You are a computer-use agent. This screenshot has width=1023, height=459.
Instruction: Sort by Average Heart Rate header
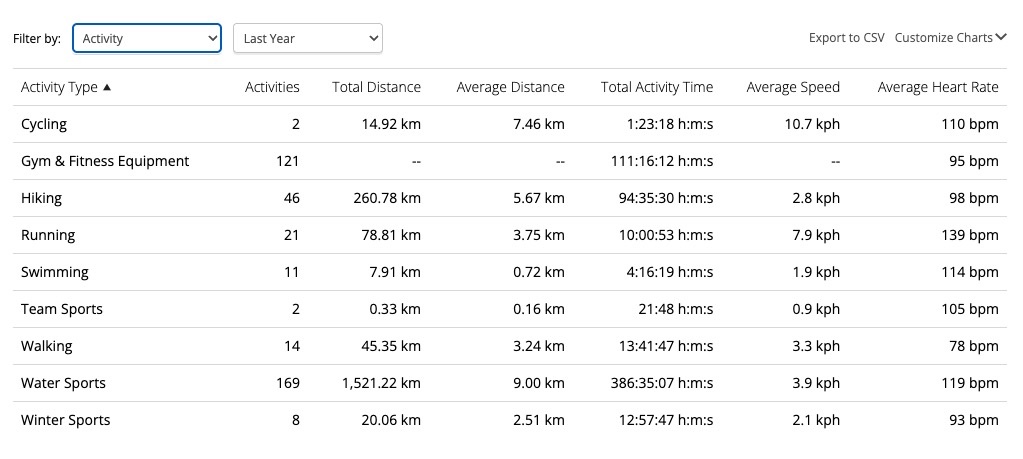pos(937,87)
